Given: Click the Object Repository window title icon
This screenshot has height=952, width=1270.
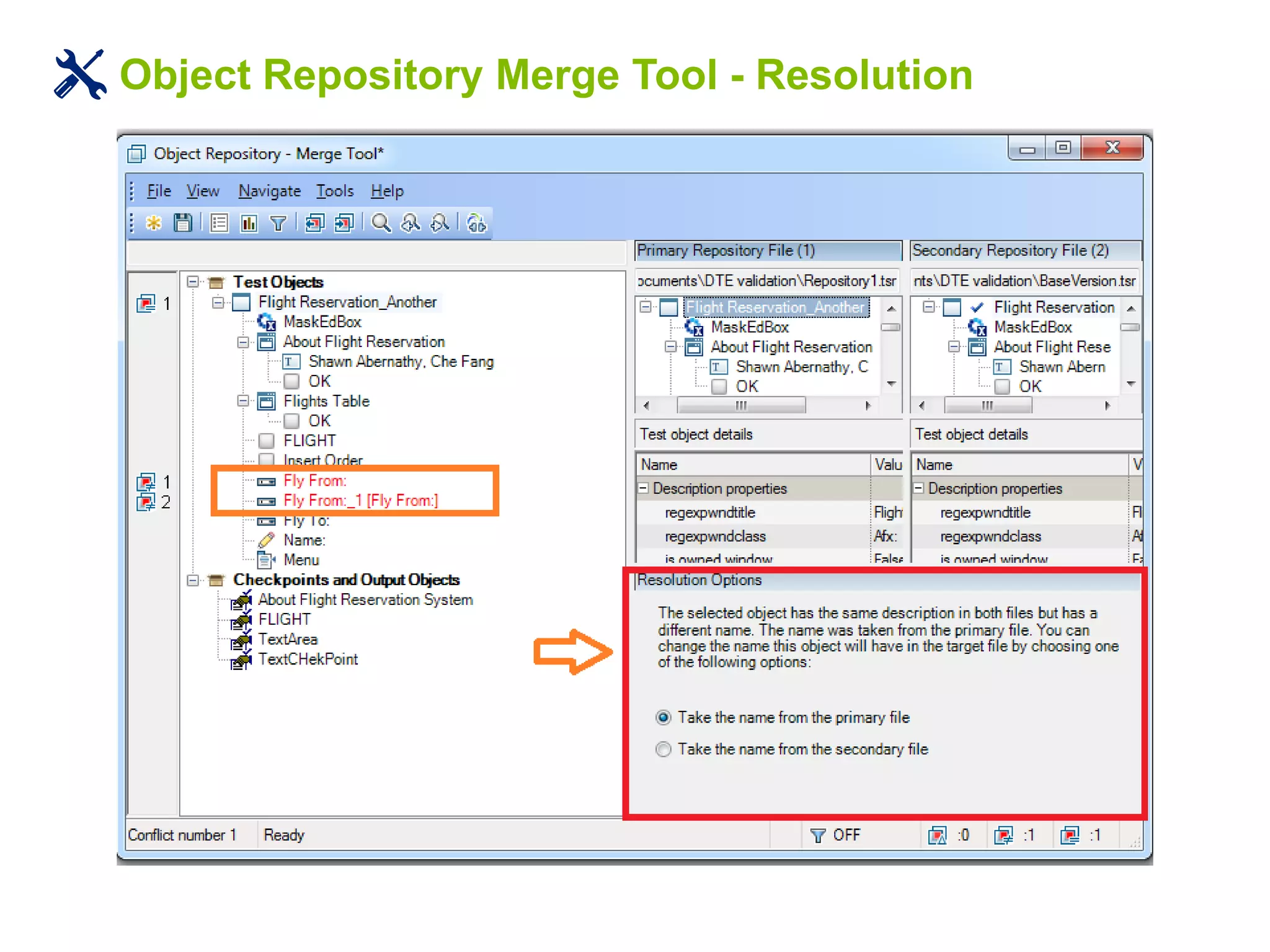Looking at the screenshot, I should 136,153.
